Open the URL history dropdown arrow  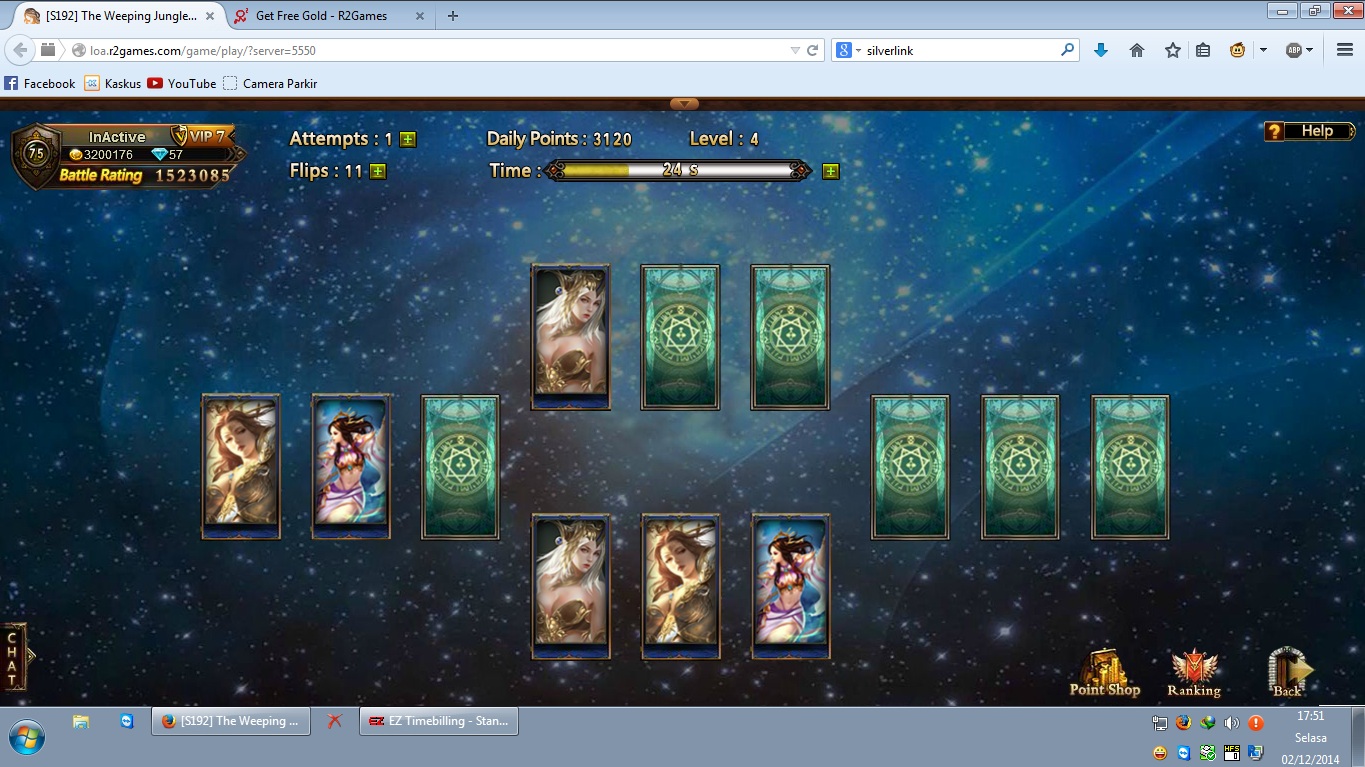pyautogui.click(x=795, y=50)
